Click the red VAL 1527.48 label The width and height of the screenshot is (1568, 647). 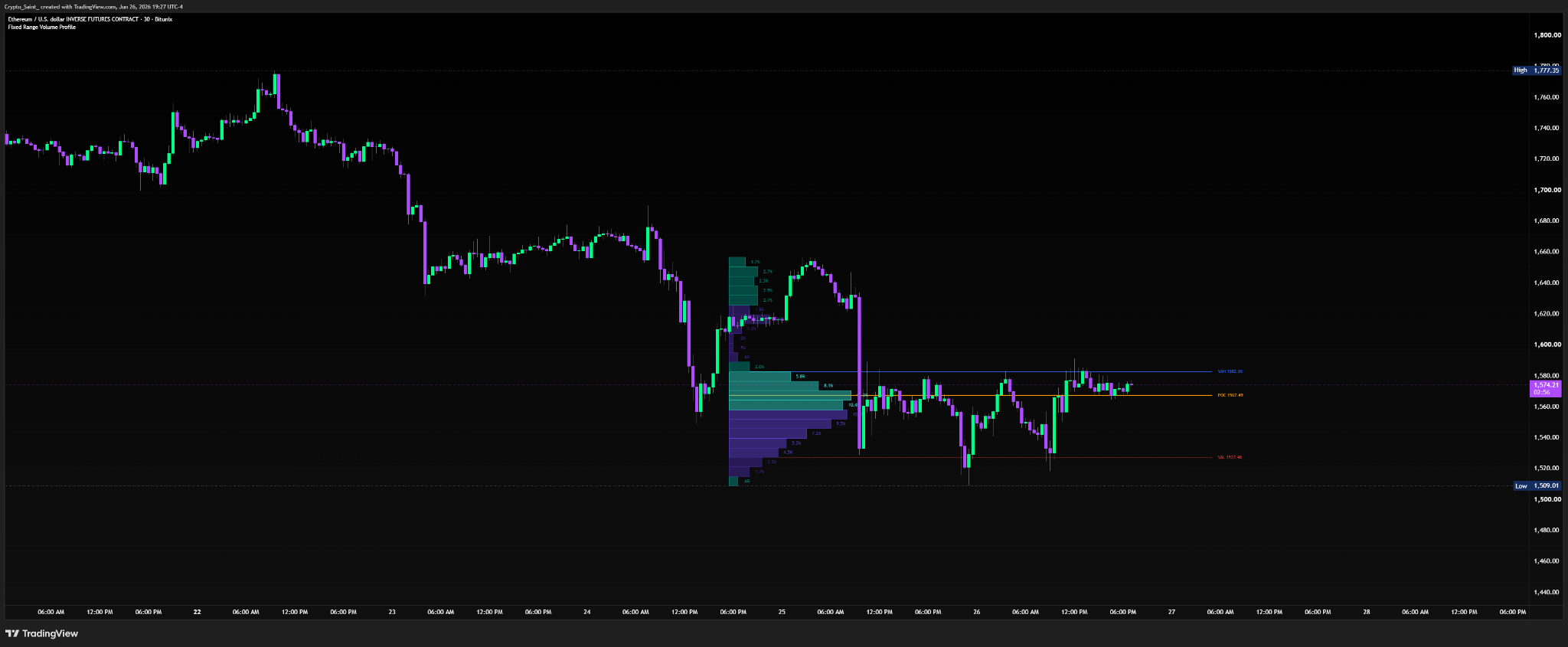[x=1230, y=457]
